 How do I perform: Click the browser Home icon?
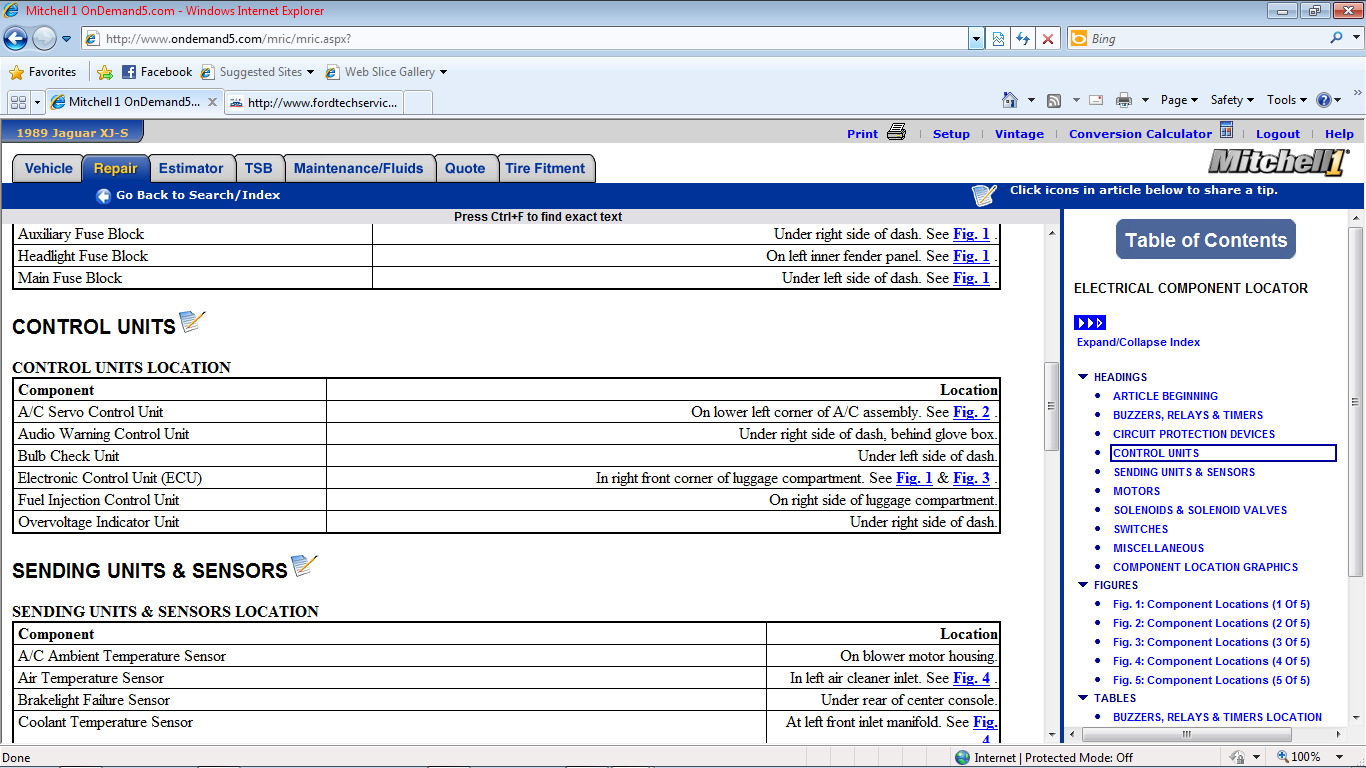(1010, 100)
